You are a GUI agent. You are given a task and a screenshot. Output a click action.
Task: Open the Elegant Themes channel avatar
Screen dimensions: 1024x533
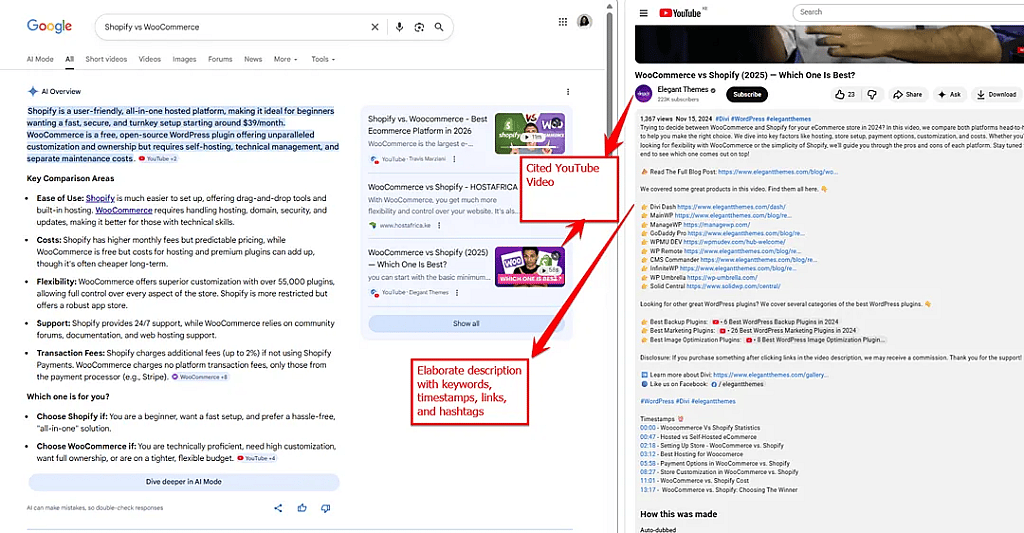coord(643,94)
